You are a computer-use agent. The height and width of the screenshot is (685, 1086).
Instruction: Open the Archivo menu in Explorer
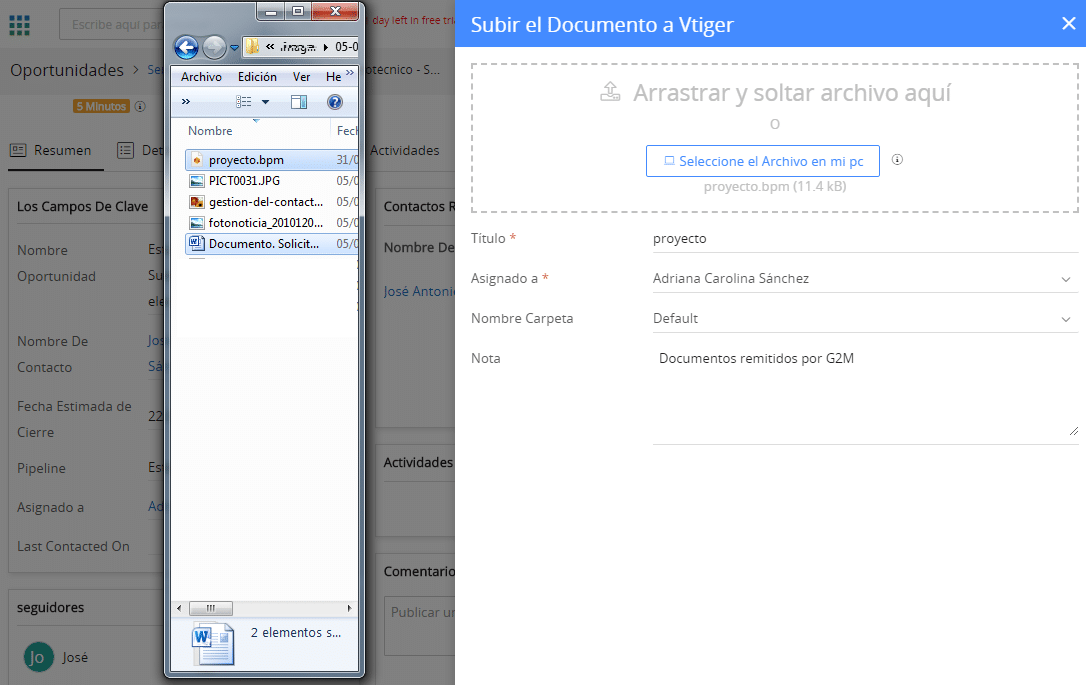pyautogui.click(x=201, y=77)
